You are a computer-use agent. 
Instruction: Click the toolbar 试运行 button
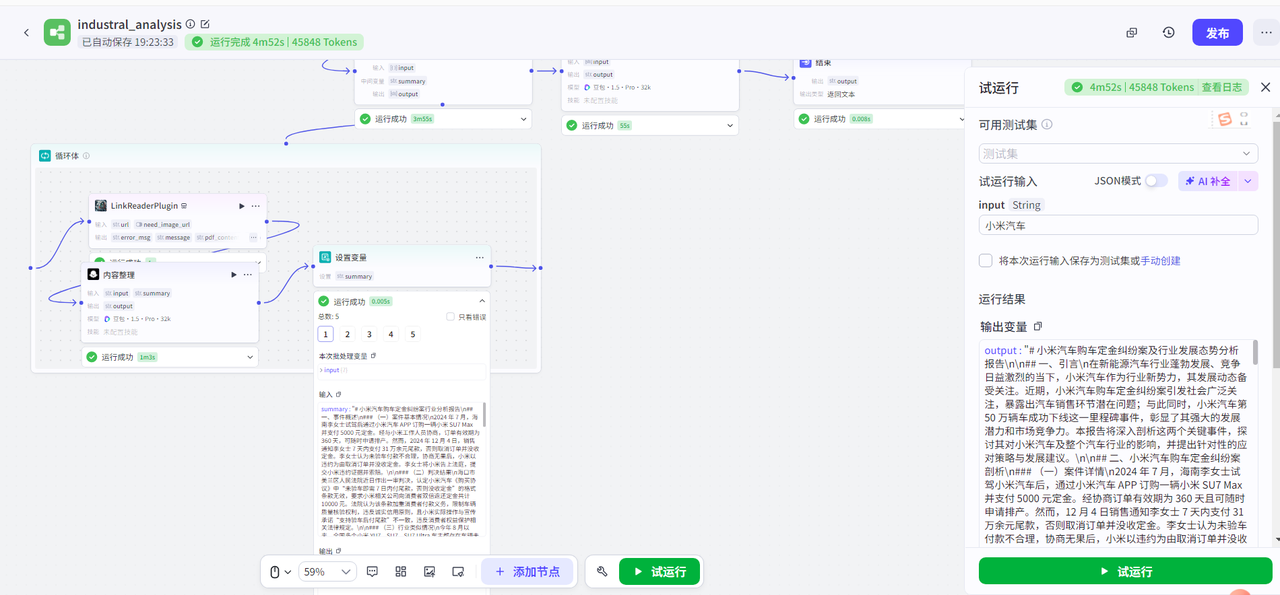coord(659,572)
